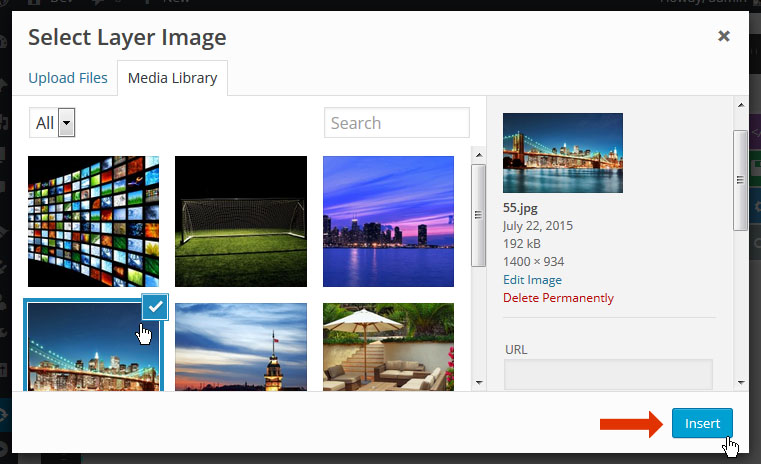Close the Select Layer Image dialog

(723, 37)
